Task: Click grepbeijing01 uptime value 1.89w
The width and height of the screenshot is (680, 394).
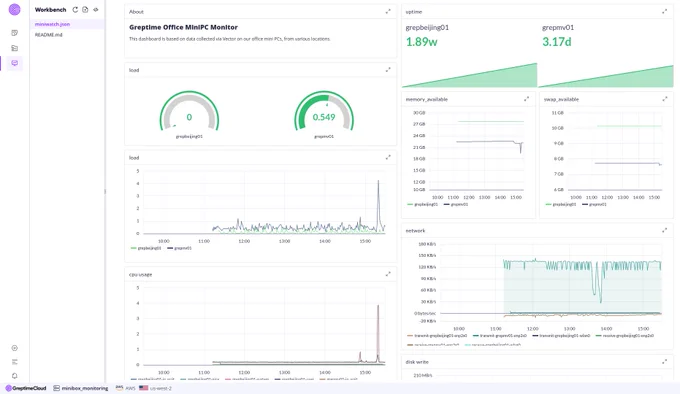Action: pyautogui.click(x=422, y=42)
